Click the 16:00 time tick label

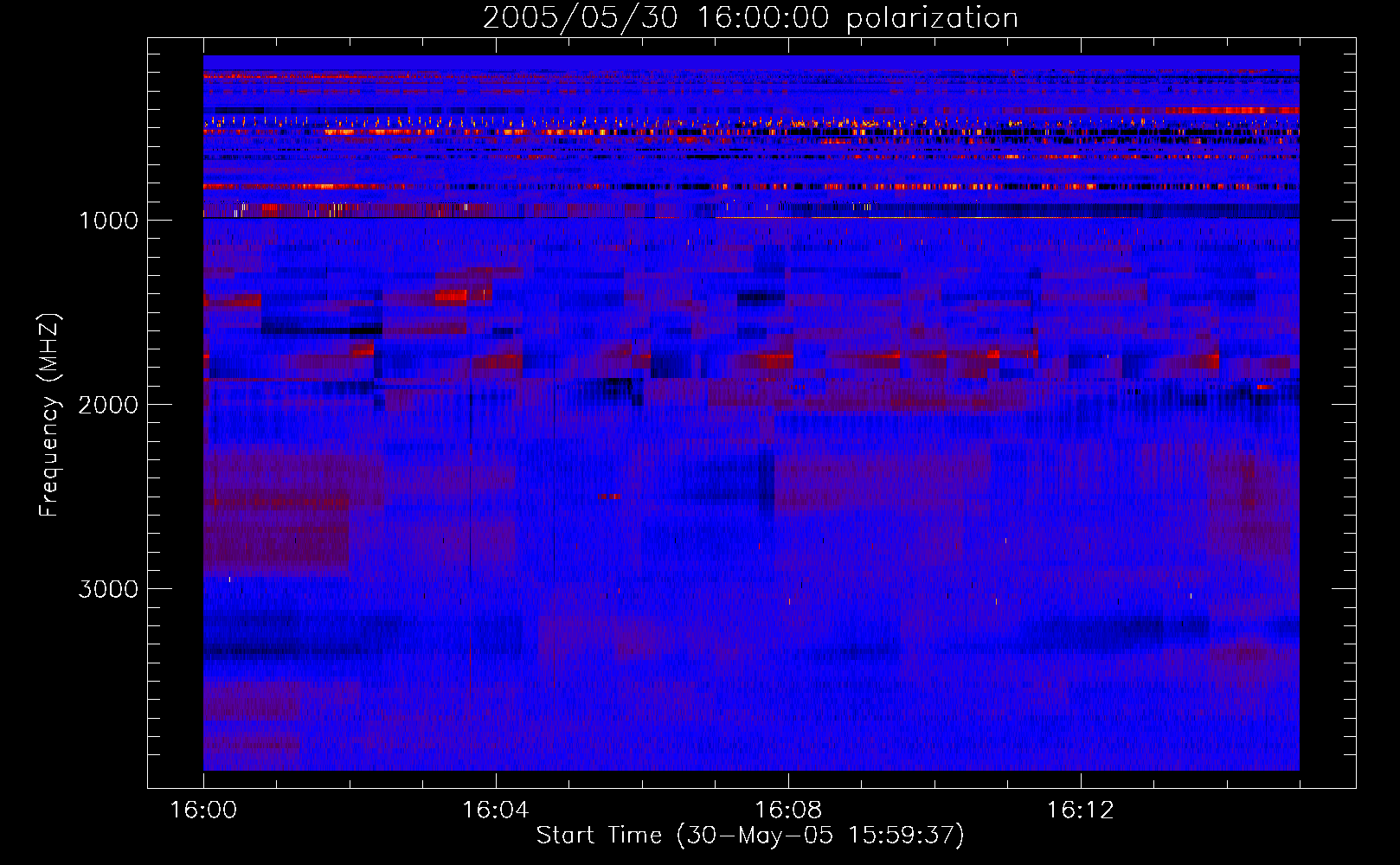pos(203,811)
